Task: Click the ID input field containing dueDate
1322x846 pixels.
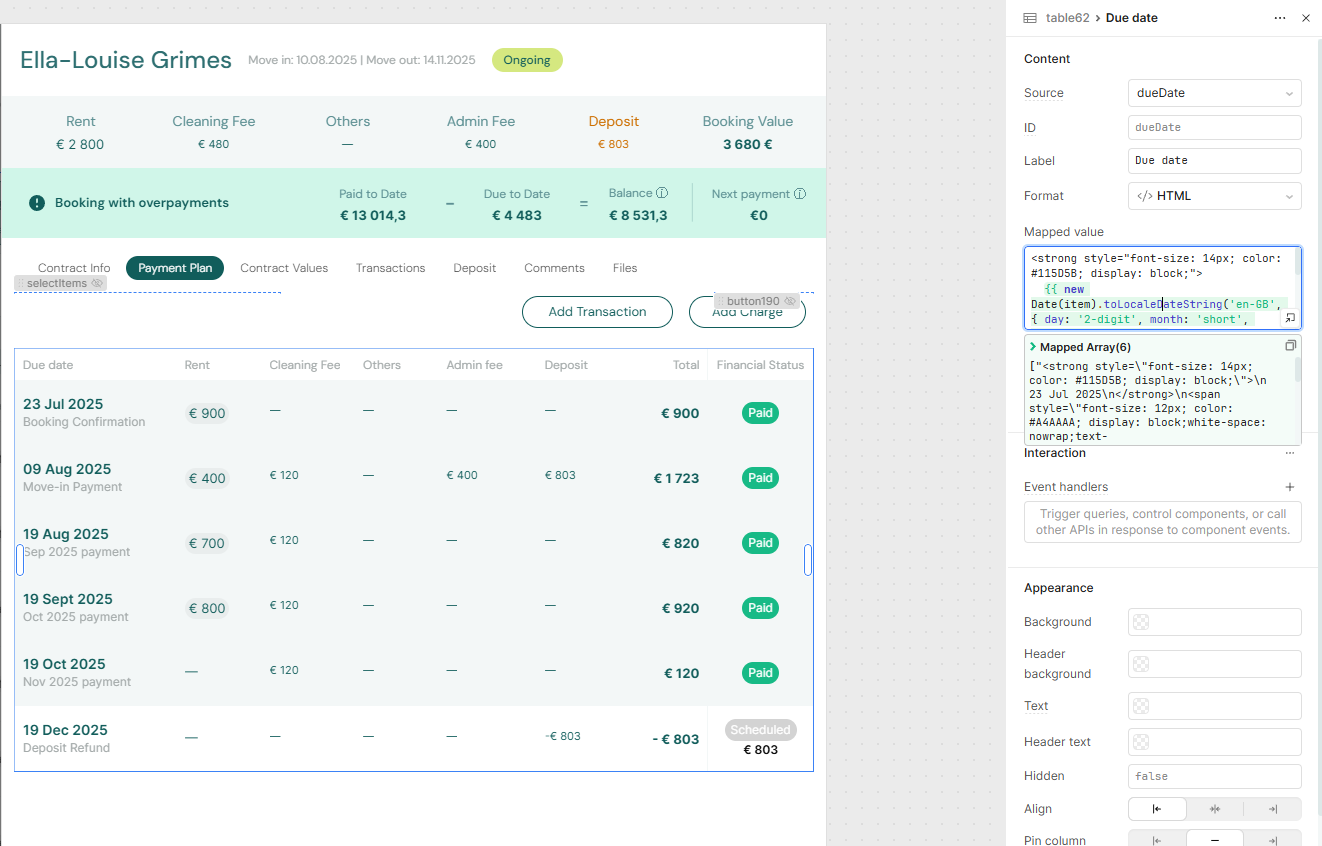Action: coord(1214,127)
